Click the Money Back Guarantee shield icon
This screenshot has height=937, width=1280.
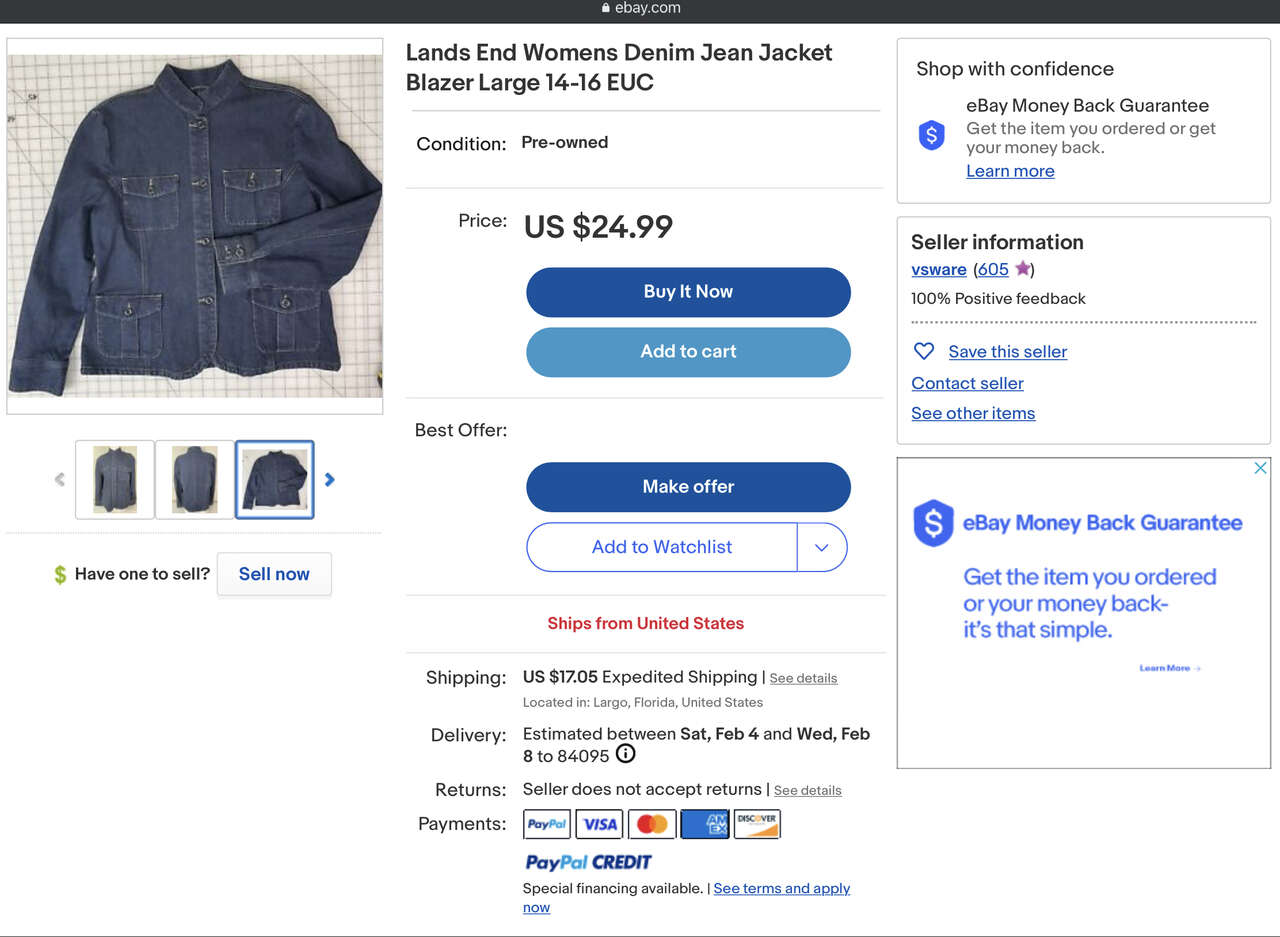(x=932, y=135)
